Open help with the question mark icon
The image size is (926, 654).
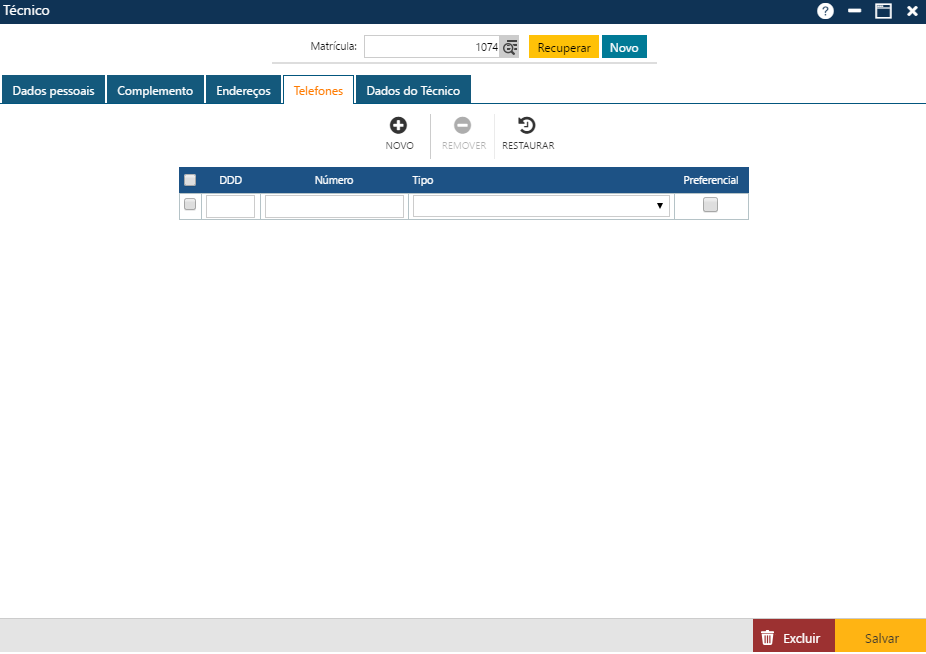tap(825, 11)
